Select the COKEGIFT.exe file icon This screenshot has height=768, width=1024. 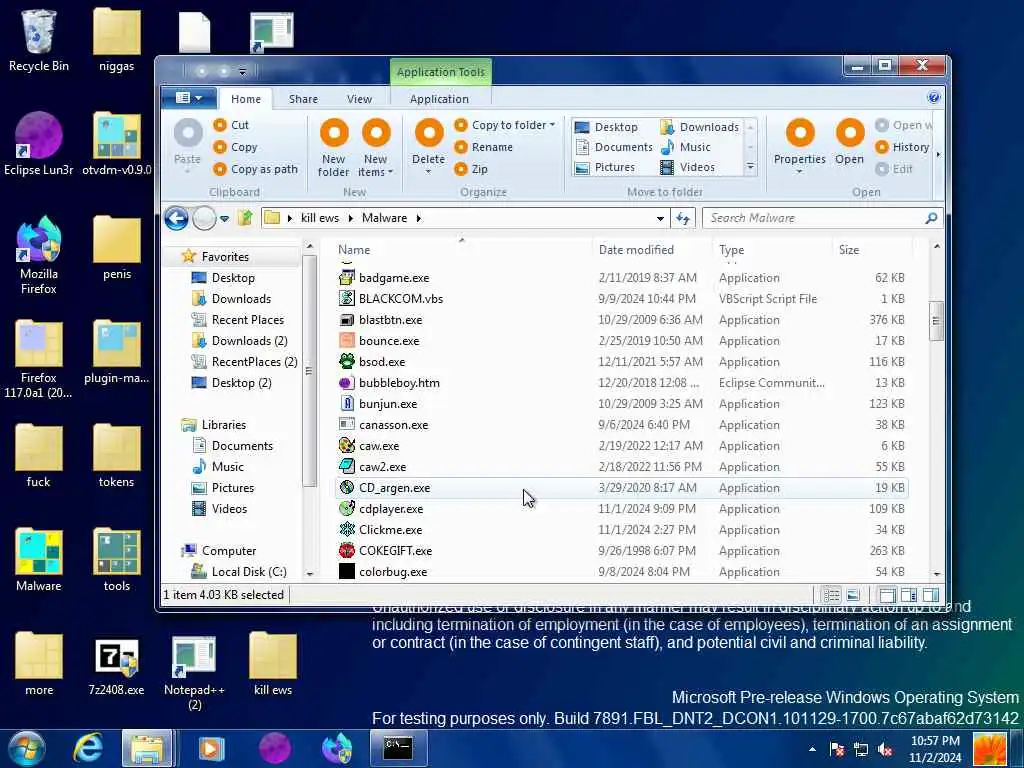click(x=347, y=551)
